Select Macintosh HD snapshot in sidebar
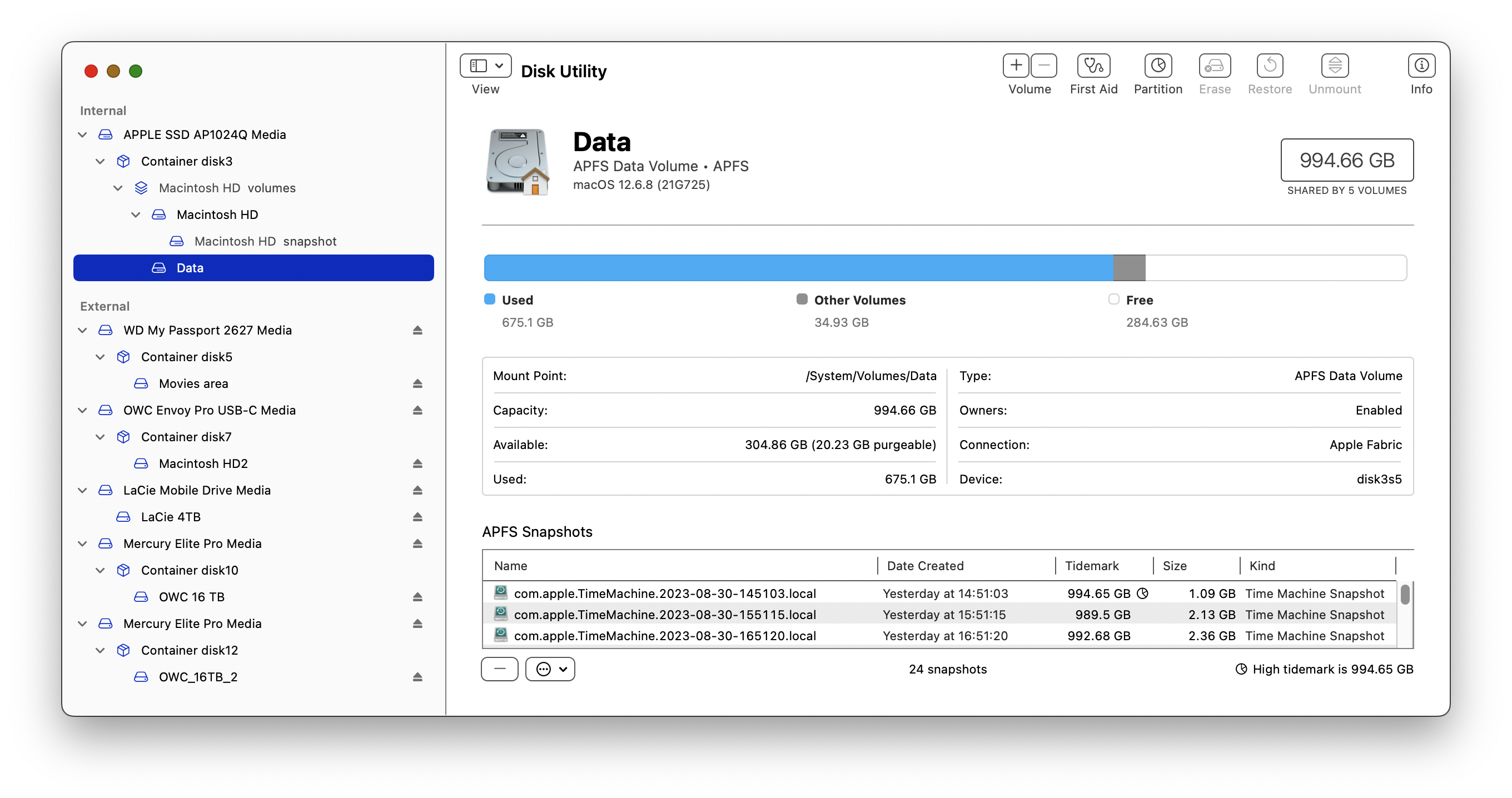The image size is (1512, 798). [x=265, y=241]
